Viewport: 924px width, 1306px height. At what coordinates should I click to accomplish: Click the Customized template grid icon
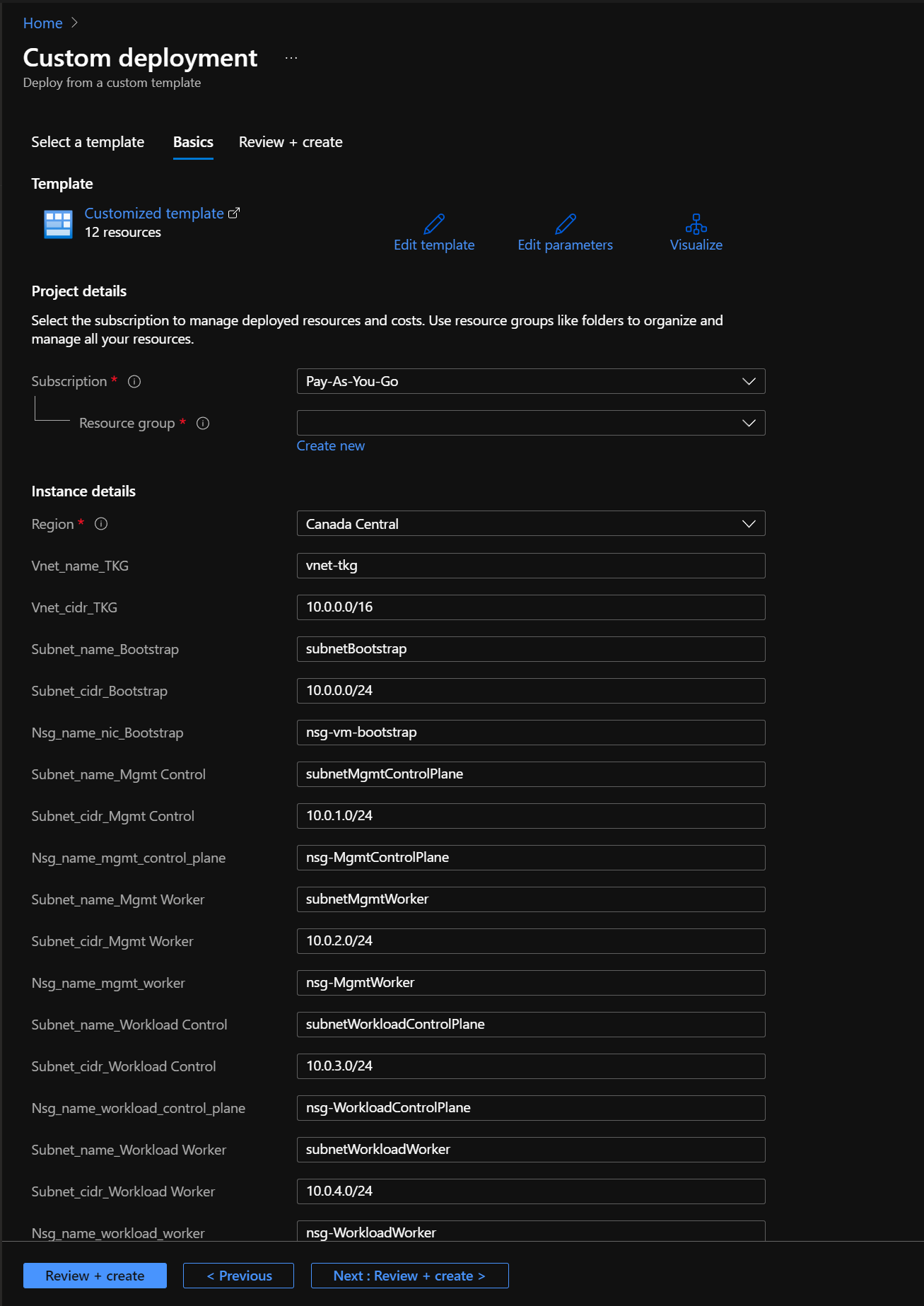tap(58, 224)
